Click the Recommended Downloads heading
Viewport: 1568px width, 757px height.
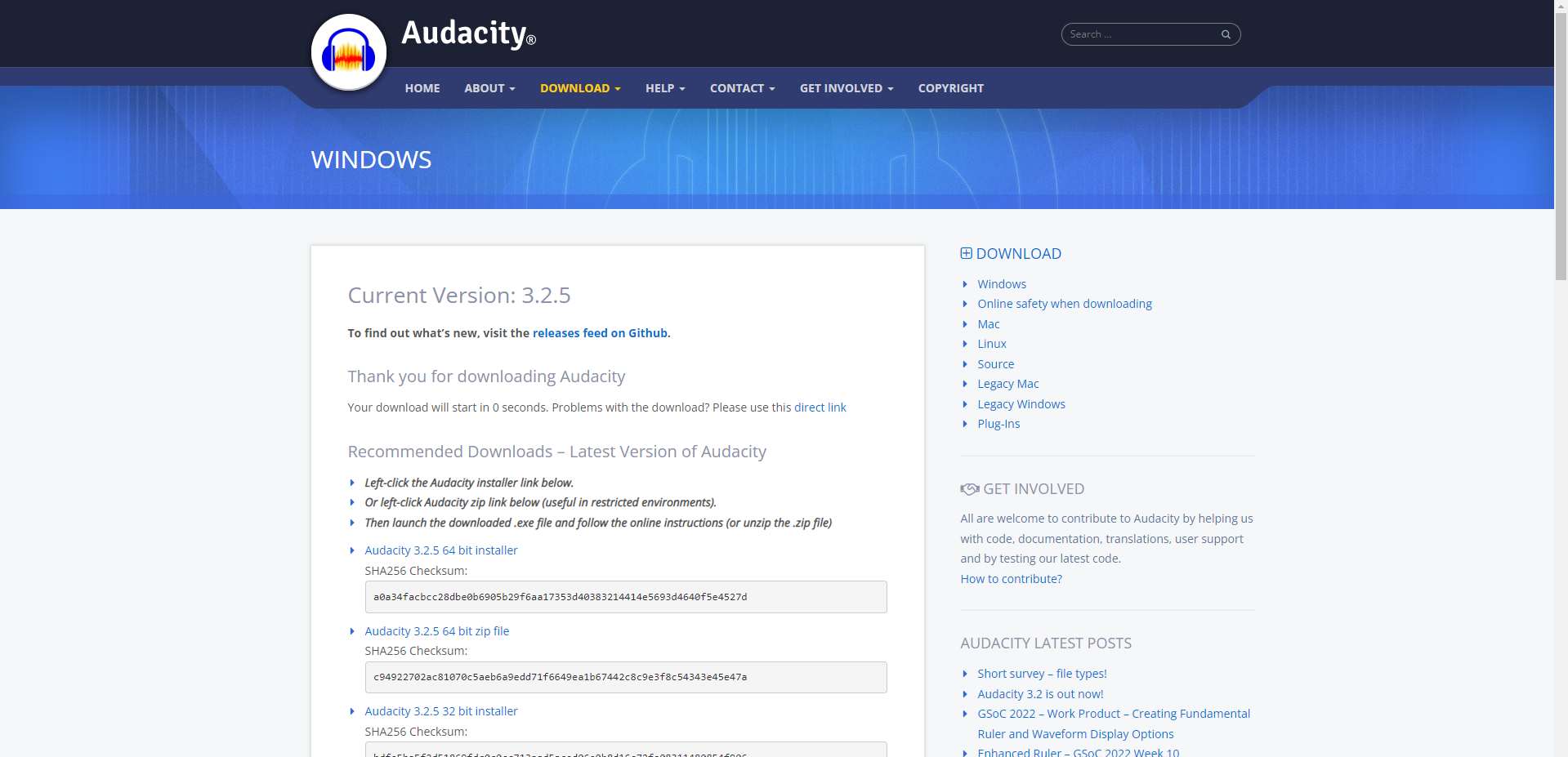point(557,452)
